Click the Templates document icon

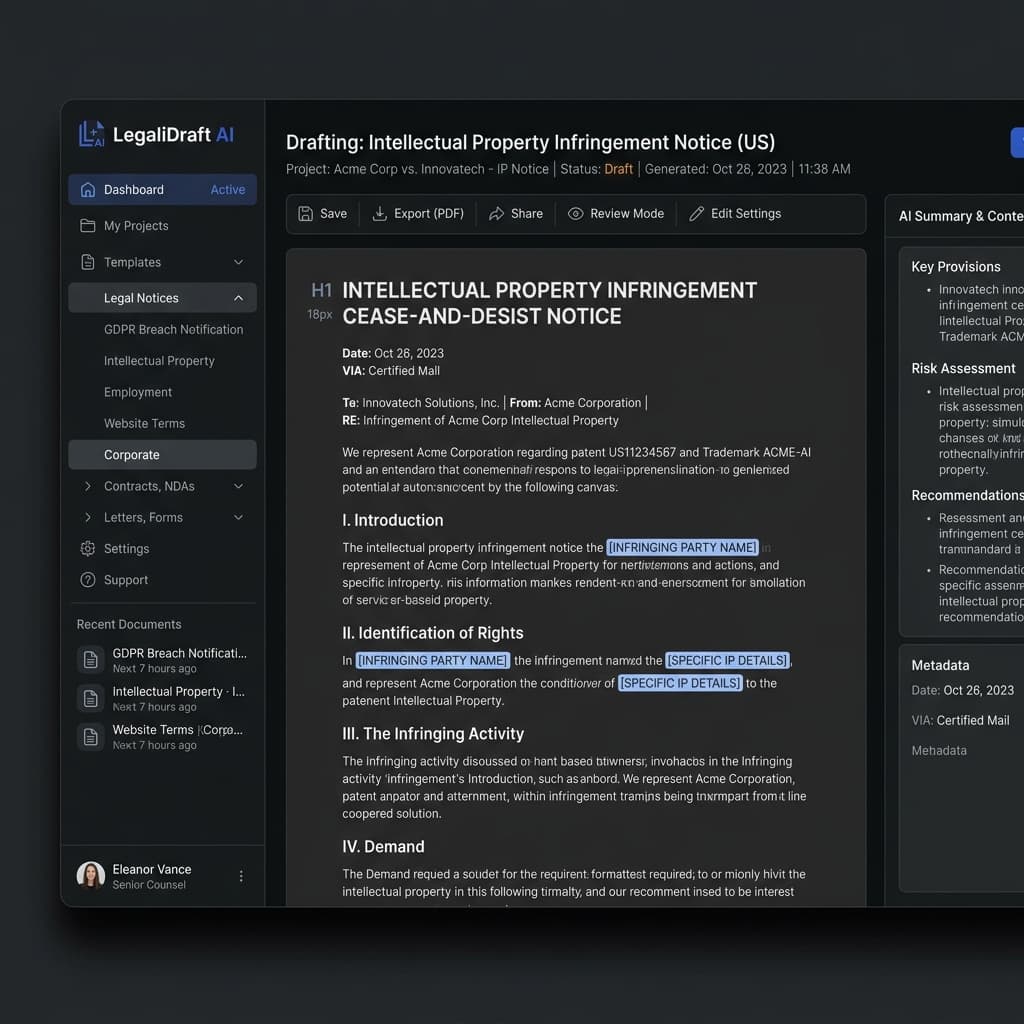pos(88,262)
